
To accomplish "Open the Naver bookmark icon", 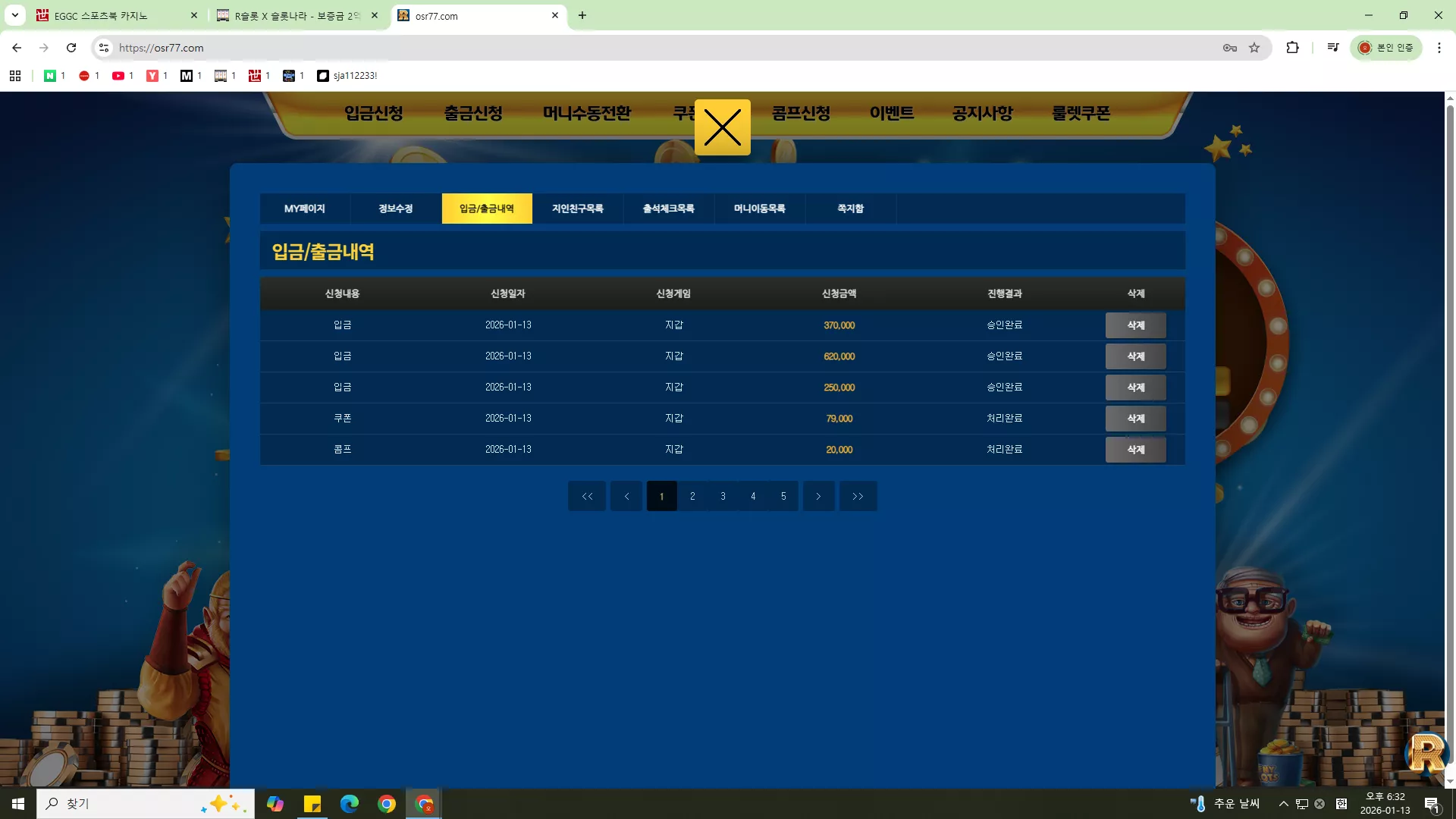I will coord(50,76).
